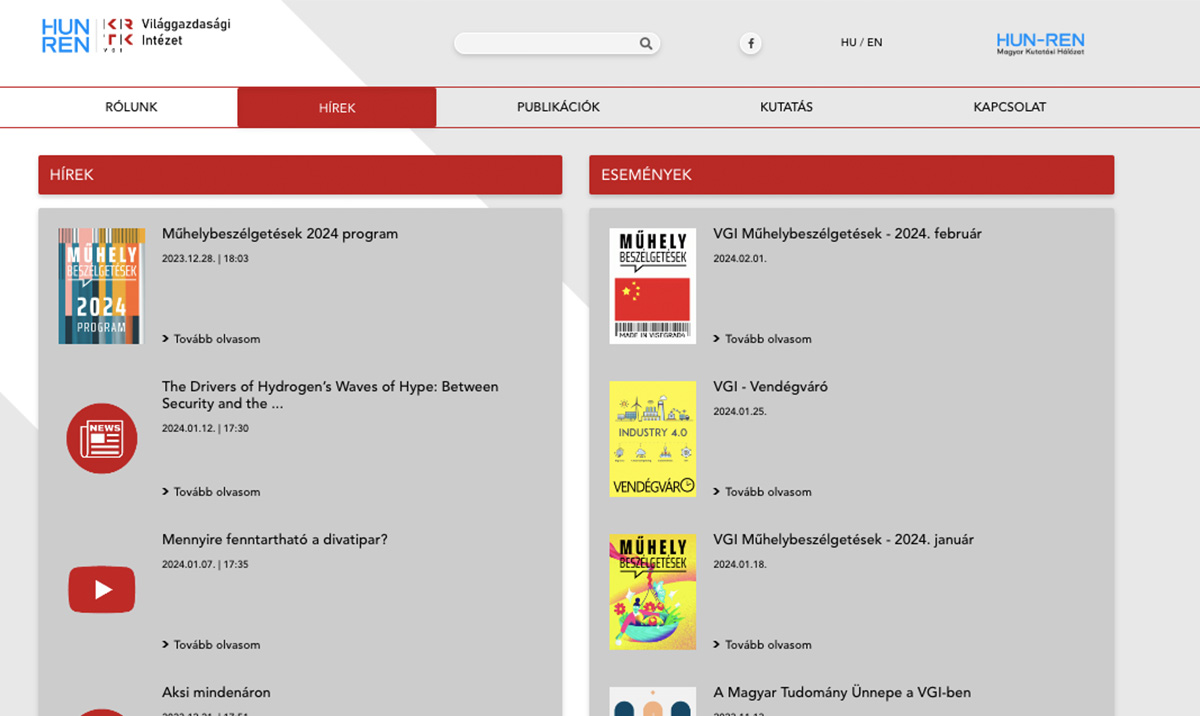The height and width of the screenshot is (716, 1200).
Task: Switch the language to HU
Action: pyautogui.click(x=848, y=43)
